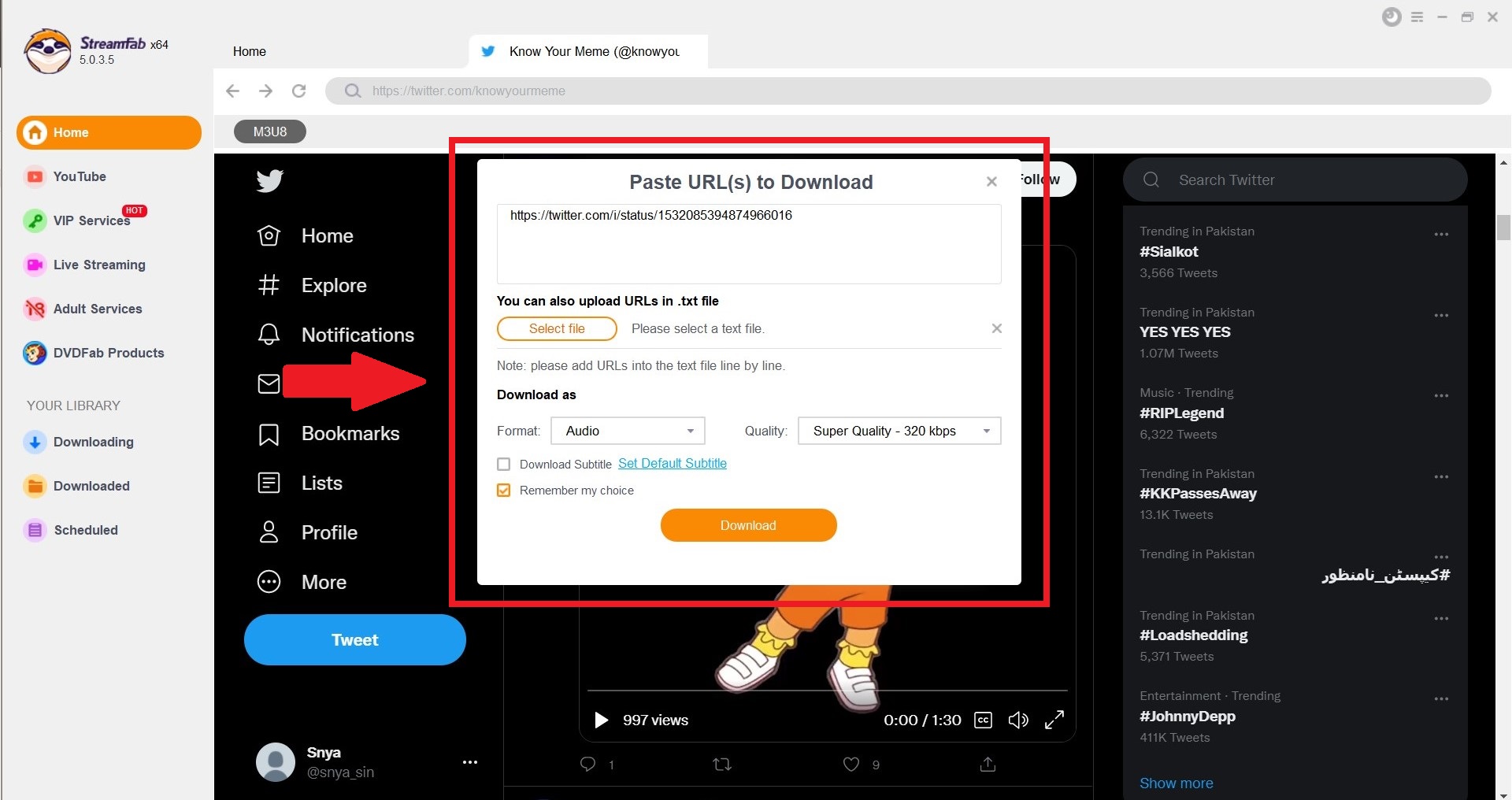
Task: Open Twitter Notifications
Action: click(335, 335)
